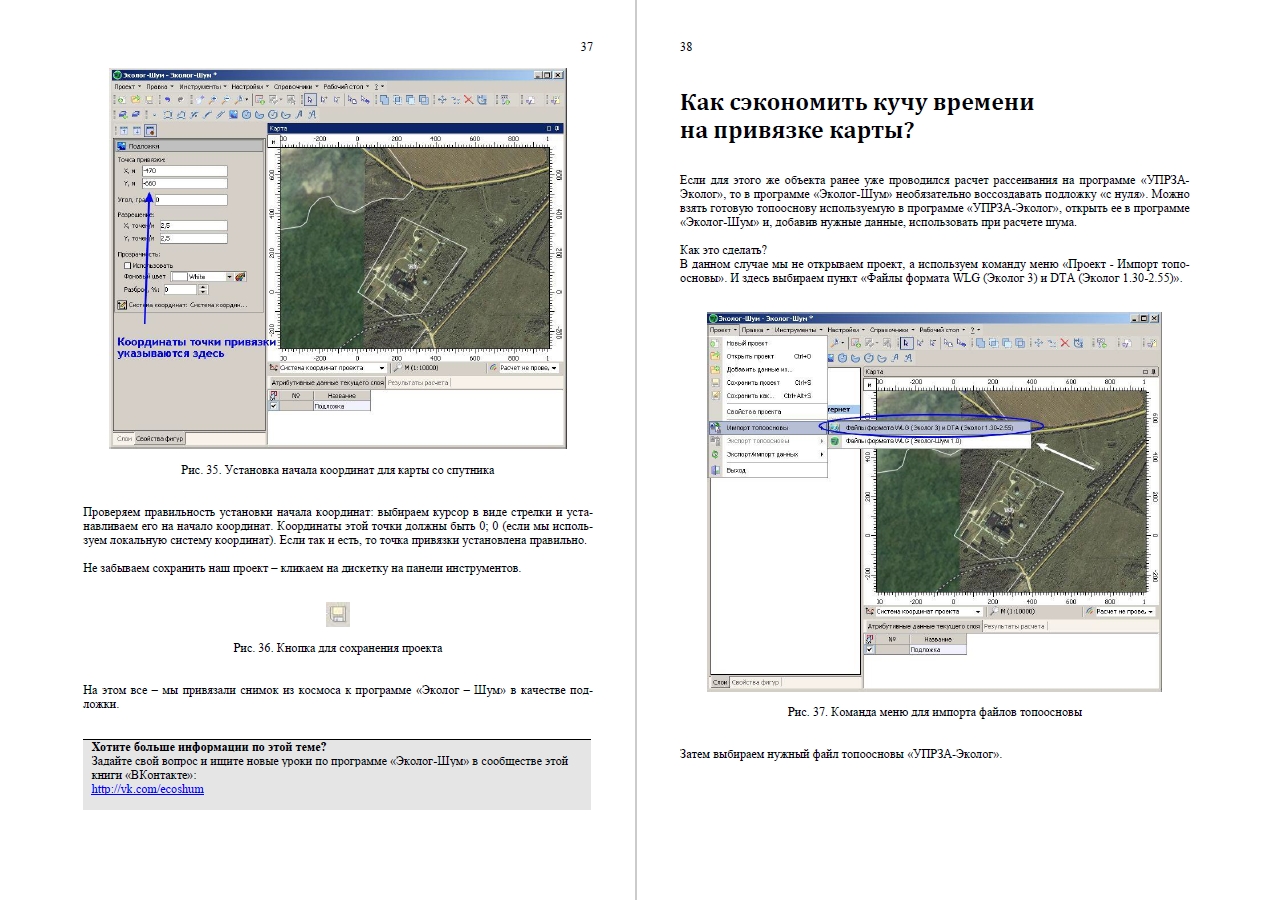The height and width of the screenshot is (900, 1275).
Task: Click the Угол, град field
Action: pos(191,200)
